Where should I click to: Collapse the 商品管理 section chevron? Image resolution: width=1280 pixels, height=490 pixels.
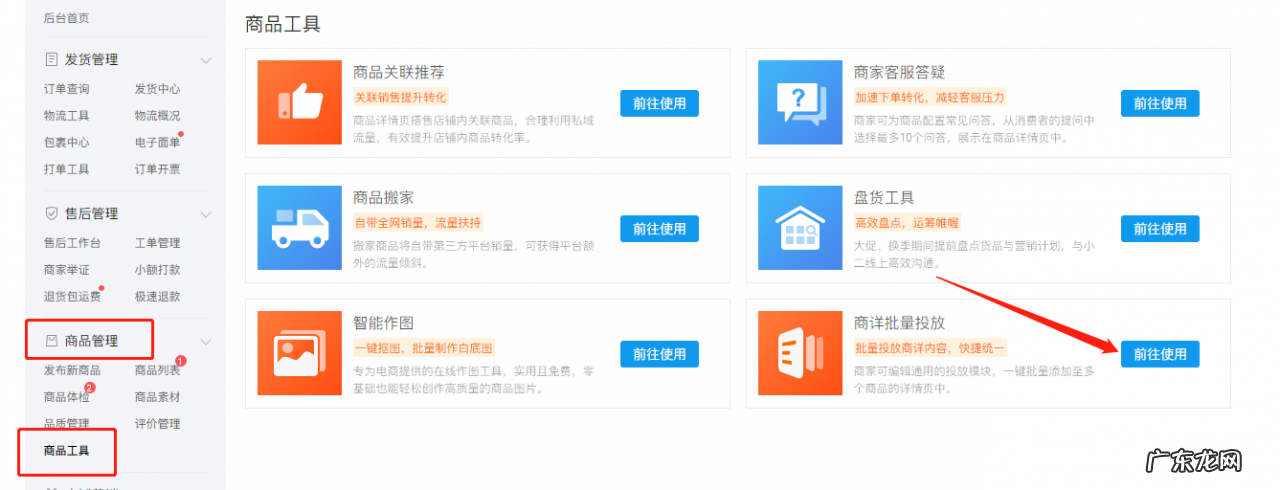pos(206,342)
